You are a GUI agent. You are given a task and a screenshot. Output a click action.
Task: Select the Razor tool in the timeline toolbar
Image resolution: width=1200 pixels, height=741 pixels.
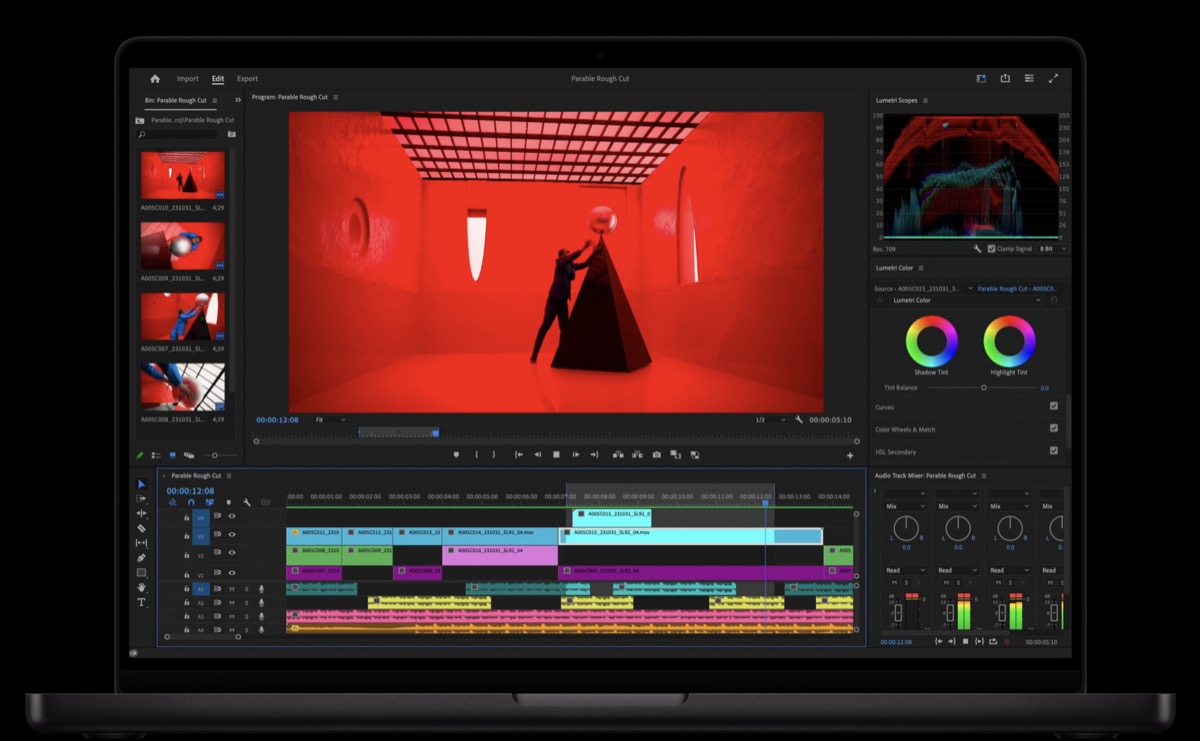point(141,528)
